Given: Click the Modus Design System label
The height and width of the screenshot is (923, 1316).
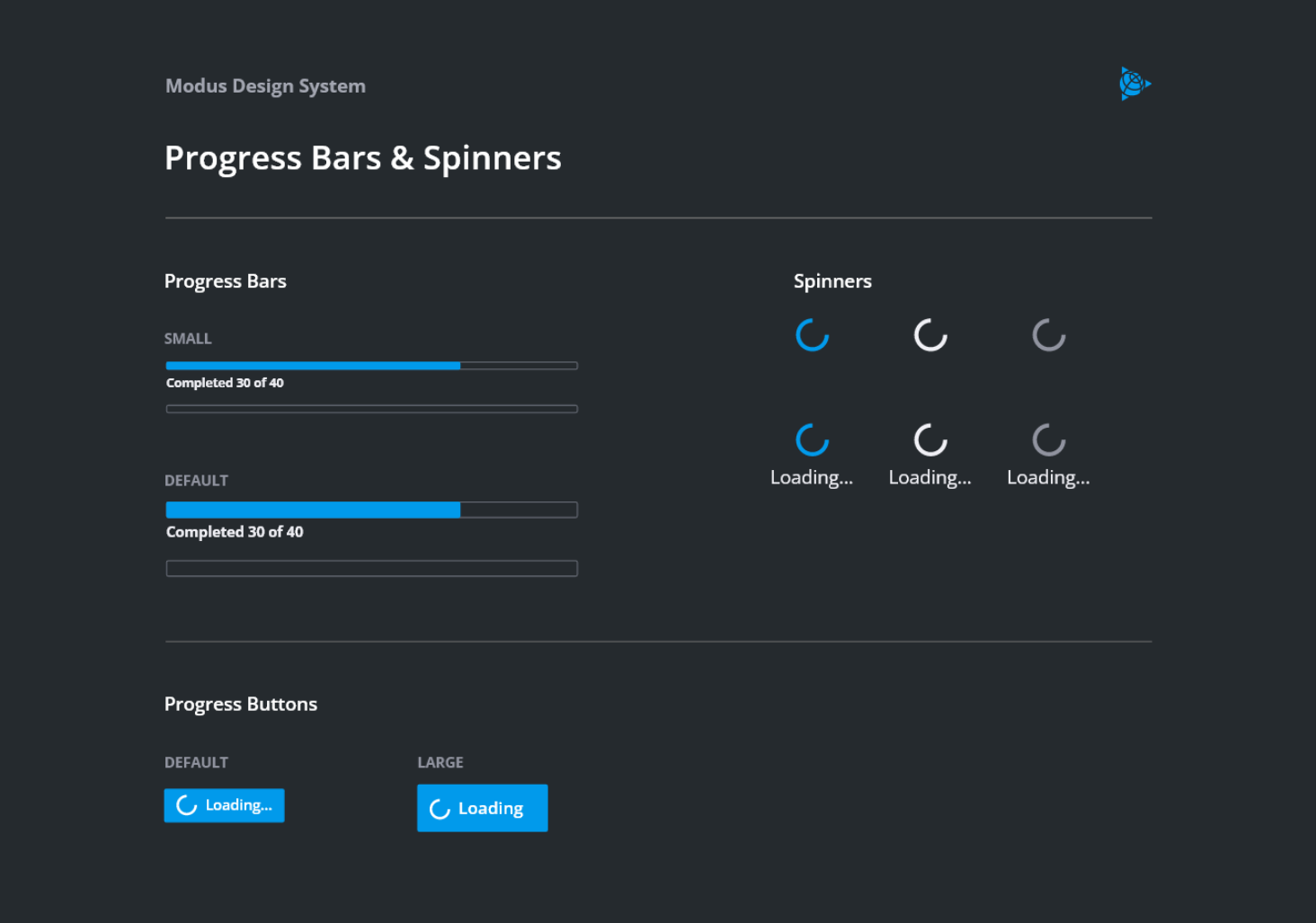Looking at the screenshot, I should click(265, 85).
